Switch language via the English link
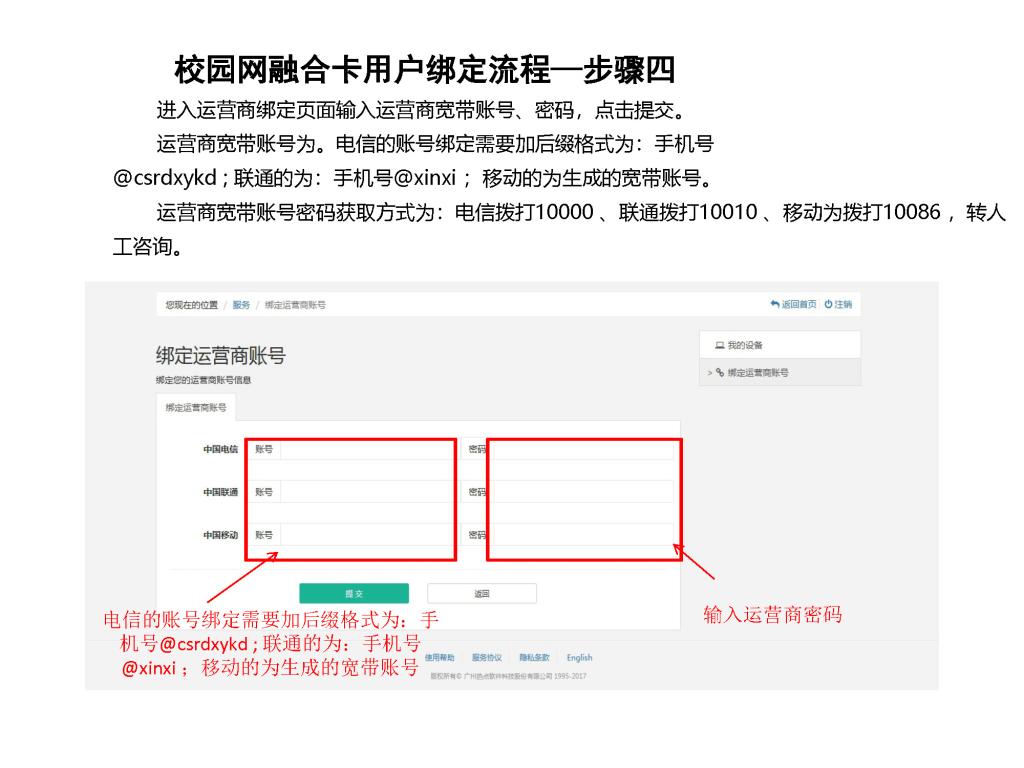 579,658
